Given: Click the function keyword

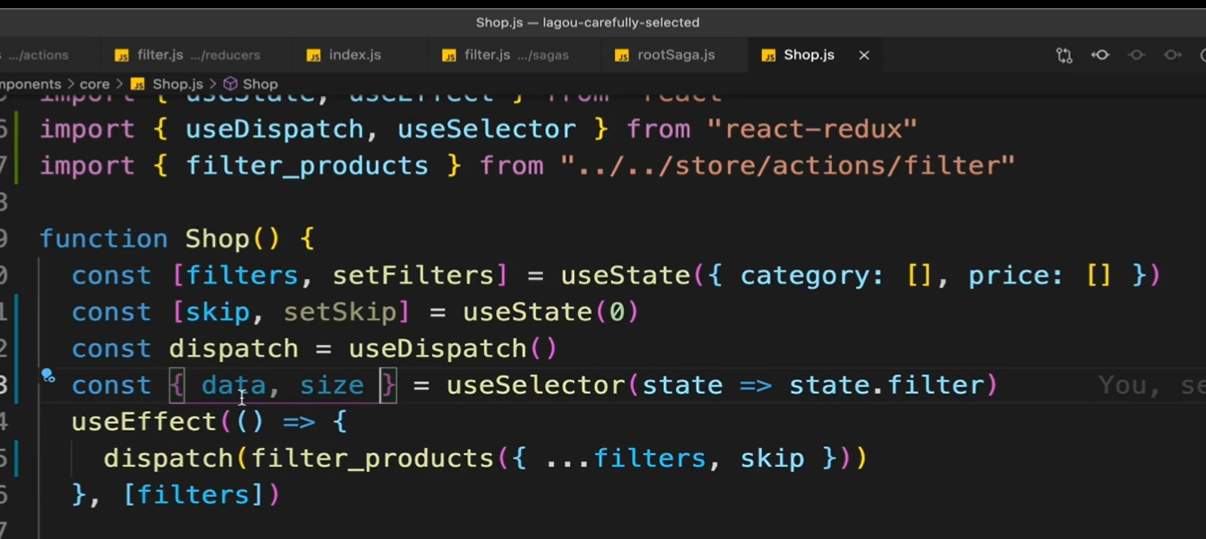Looking at the screenshot, I should (104, 239).
